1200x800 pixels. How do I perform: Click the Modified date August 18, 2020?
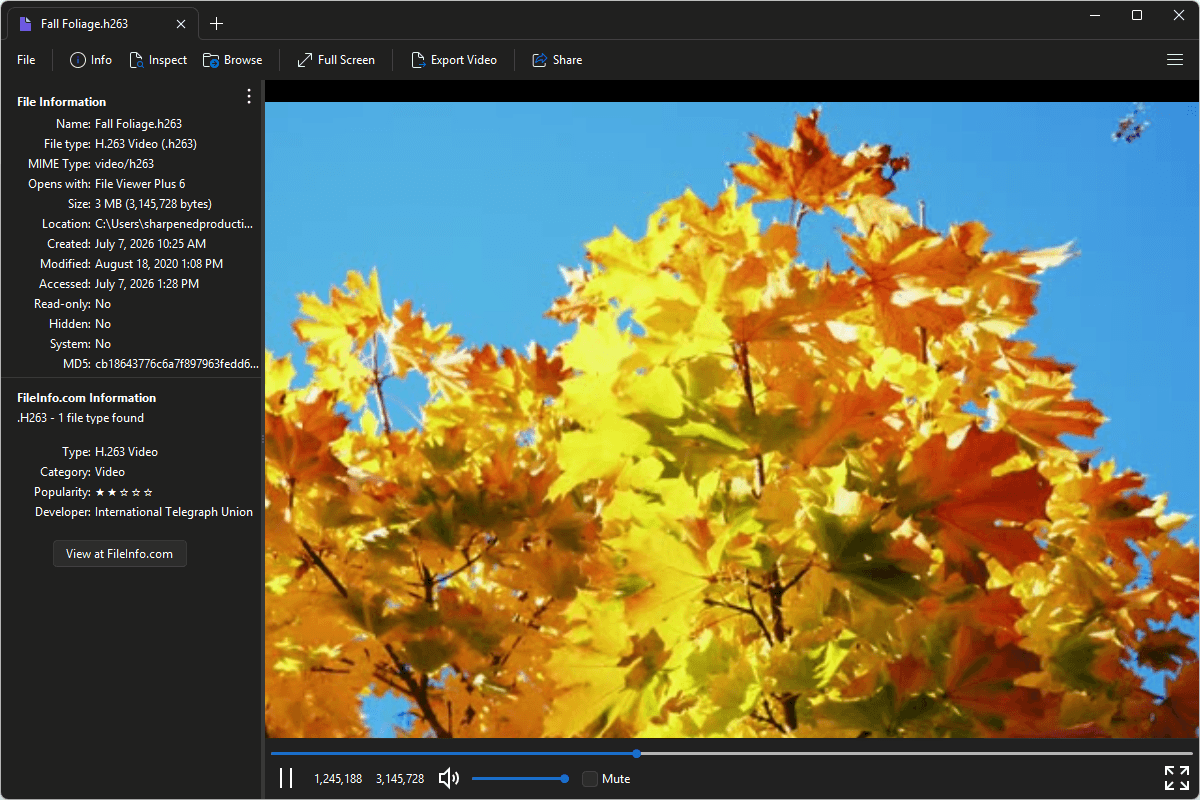tap(159, 264)
